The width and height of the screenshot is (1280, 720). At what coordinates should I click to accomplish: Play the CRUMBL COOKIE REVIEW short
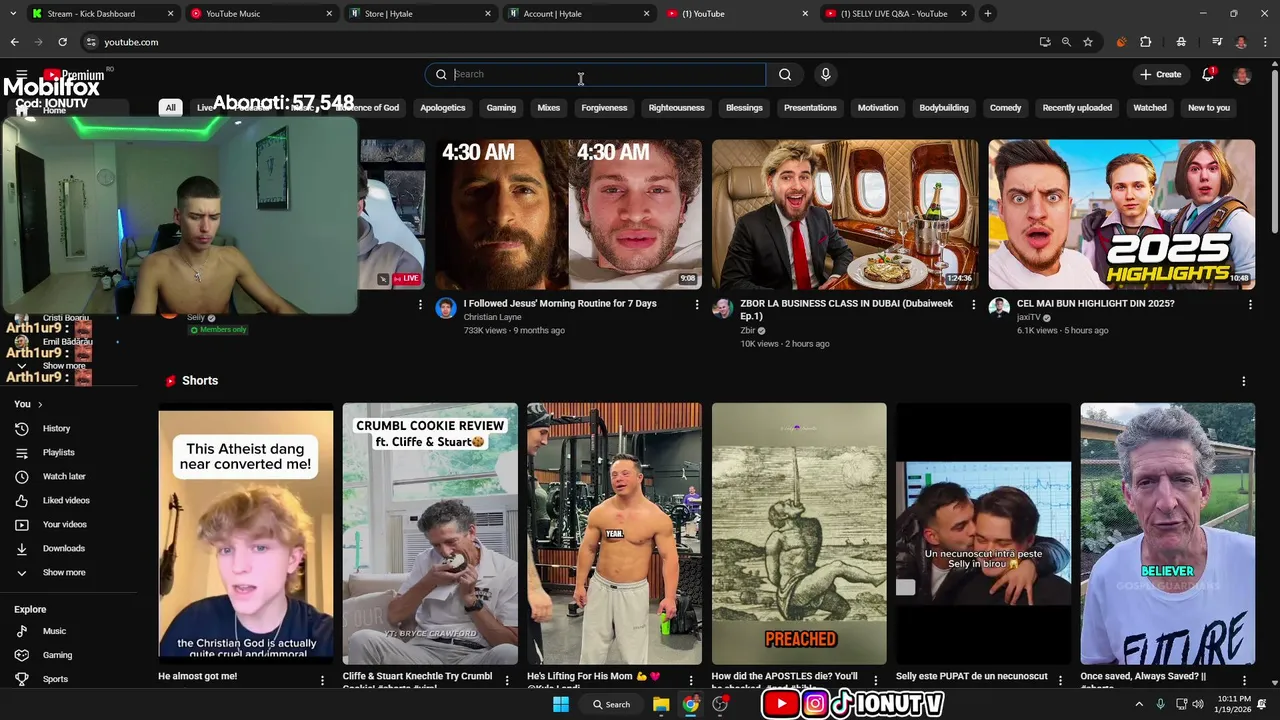point(430,533)
